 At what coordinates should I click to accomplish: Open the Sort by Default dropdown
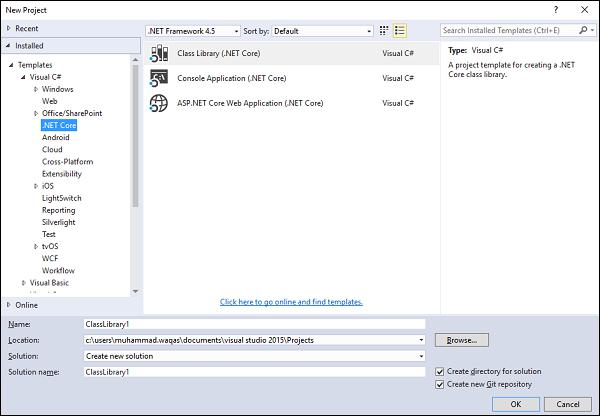pos(322,31)
